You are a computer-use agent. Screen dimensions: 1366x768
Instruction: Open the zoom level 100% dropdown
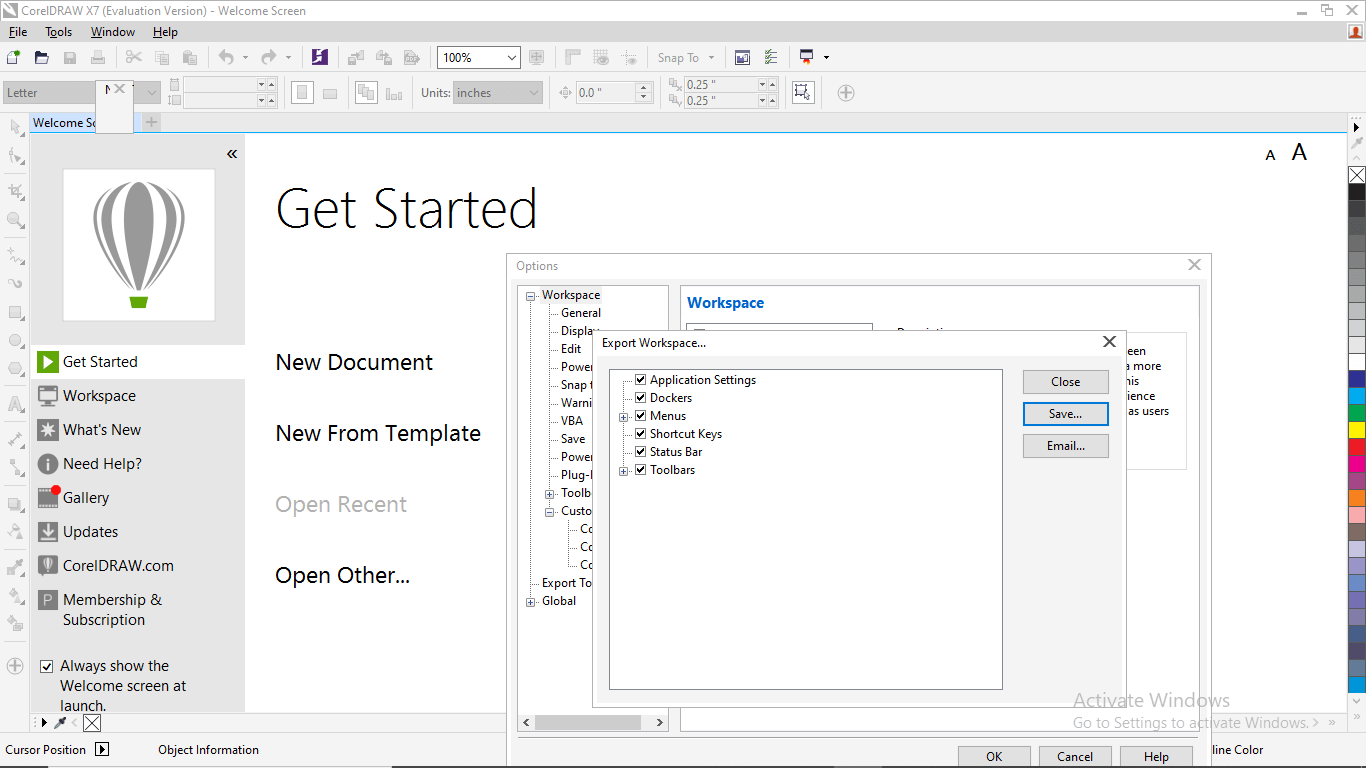coord(512,58)
